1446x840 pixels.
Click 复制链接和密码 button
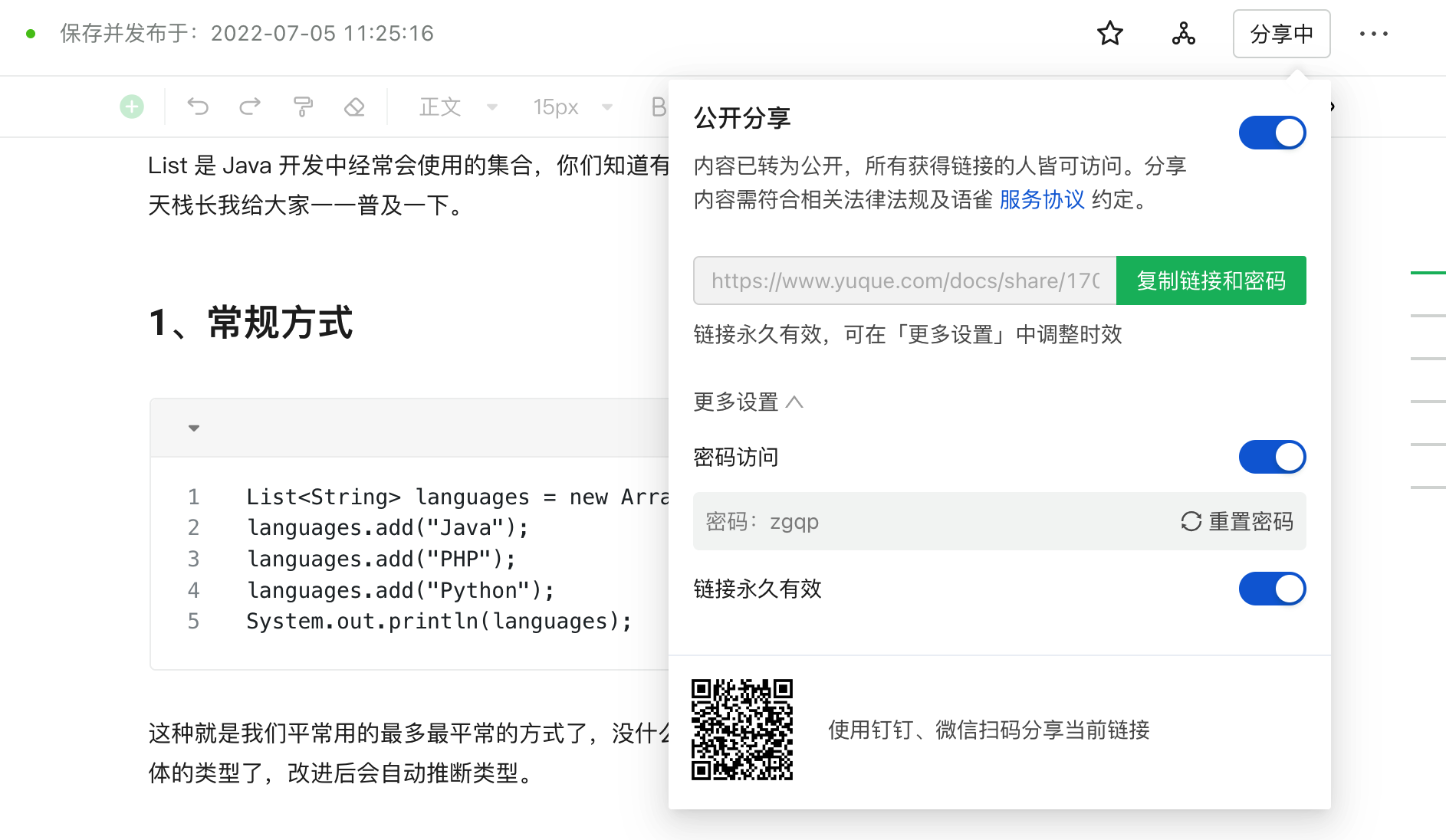(1211, 281)
